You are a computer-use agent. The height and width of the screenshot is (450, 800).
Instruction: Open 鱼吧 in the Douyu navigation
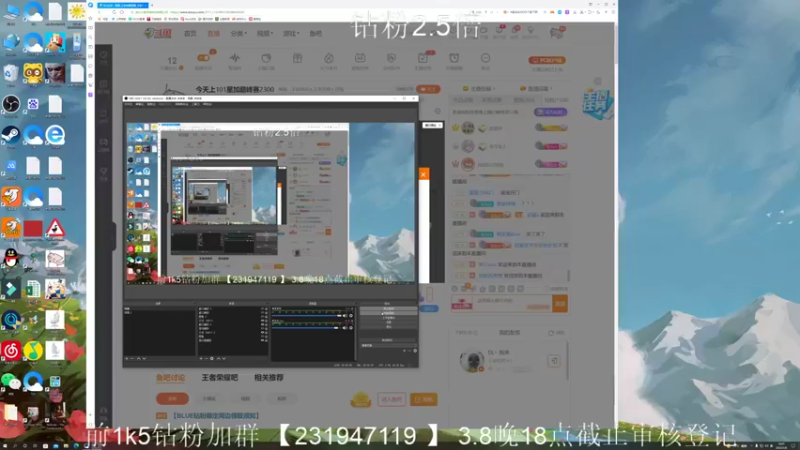pyautogui.click(x=316, y=34)
